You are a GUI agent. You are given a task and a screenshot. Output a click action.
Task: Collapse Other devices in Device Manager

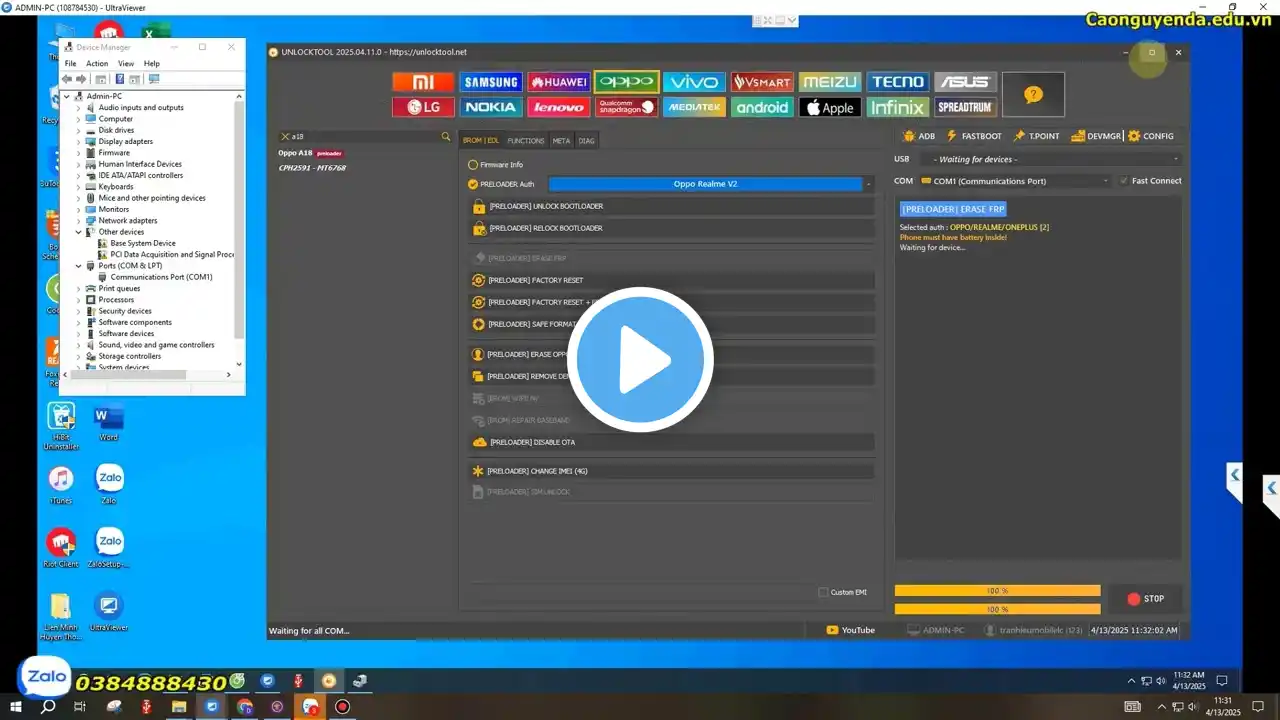tap(79, 232)
